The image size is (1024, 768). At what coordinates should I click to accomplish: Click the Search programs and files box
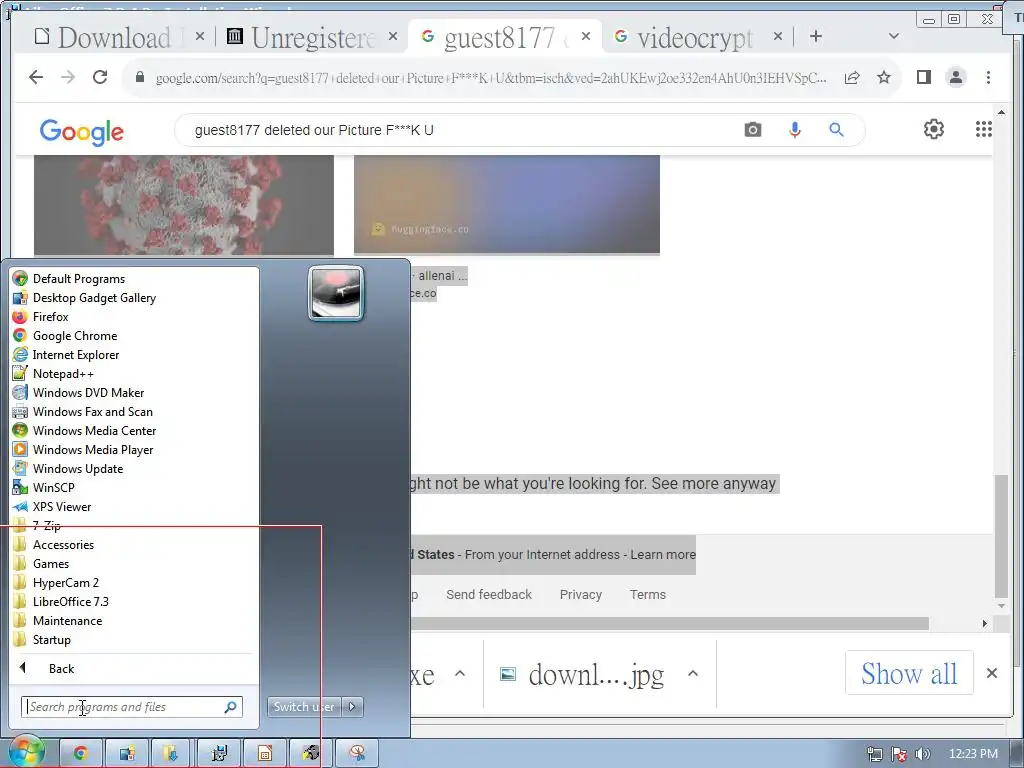(x=131, y=707)
